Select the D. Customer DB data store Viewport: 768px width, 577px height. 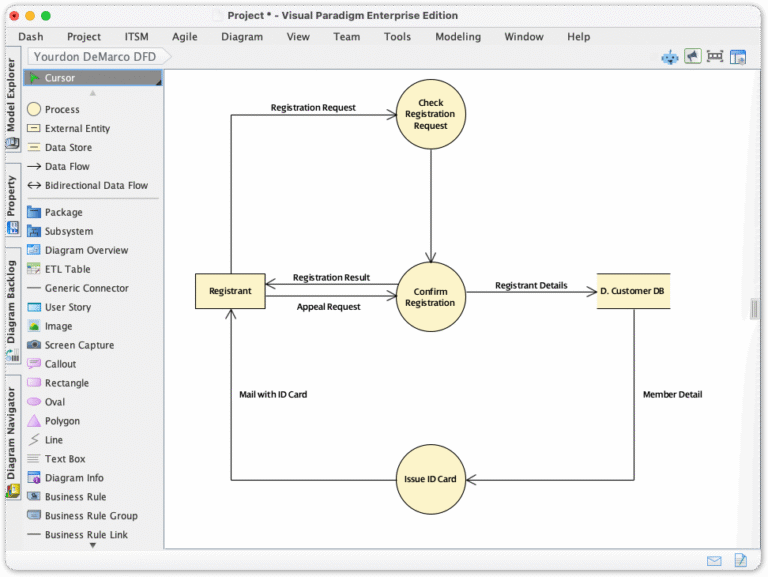[x=633, y=291]
